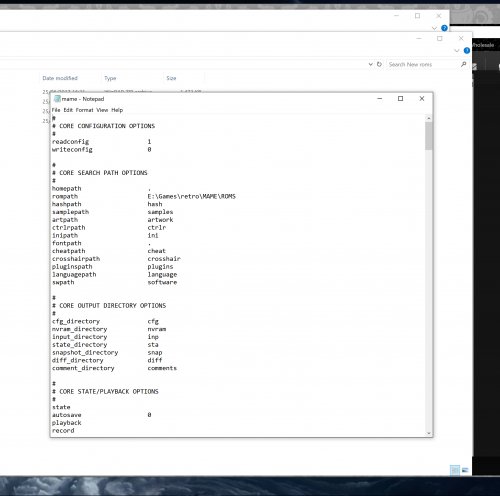This screenshot has width=500, height=496.
Task: Click the rompath value E:\Games\retro\MAME\ROMS
Action: pyautogui.click(x=192, y=196)
